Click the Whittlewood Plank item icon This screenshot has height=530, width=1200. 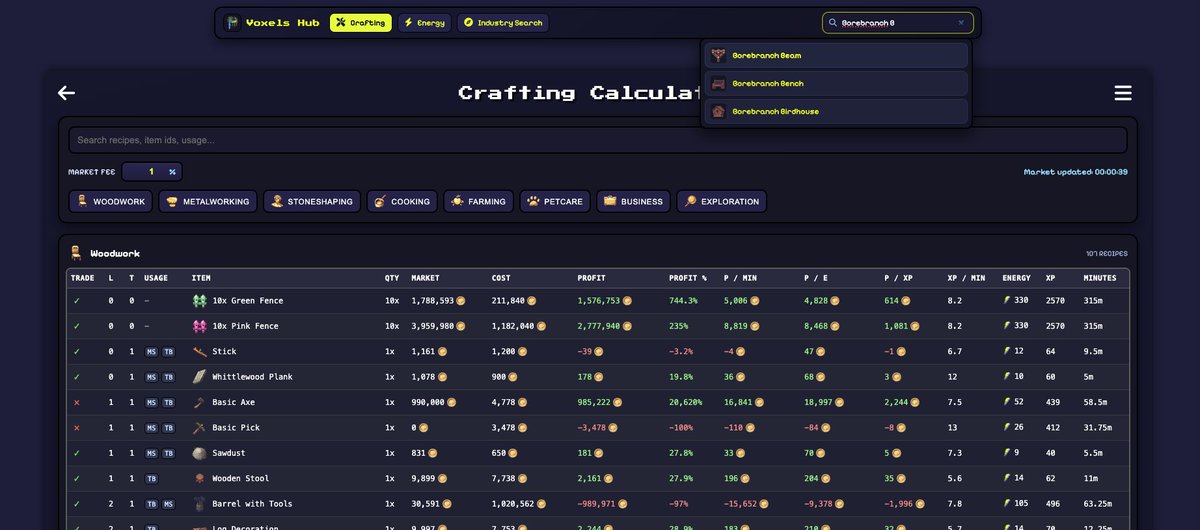click(x=199, y=377)
